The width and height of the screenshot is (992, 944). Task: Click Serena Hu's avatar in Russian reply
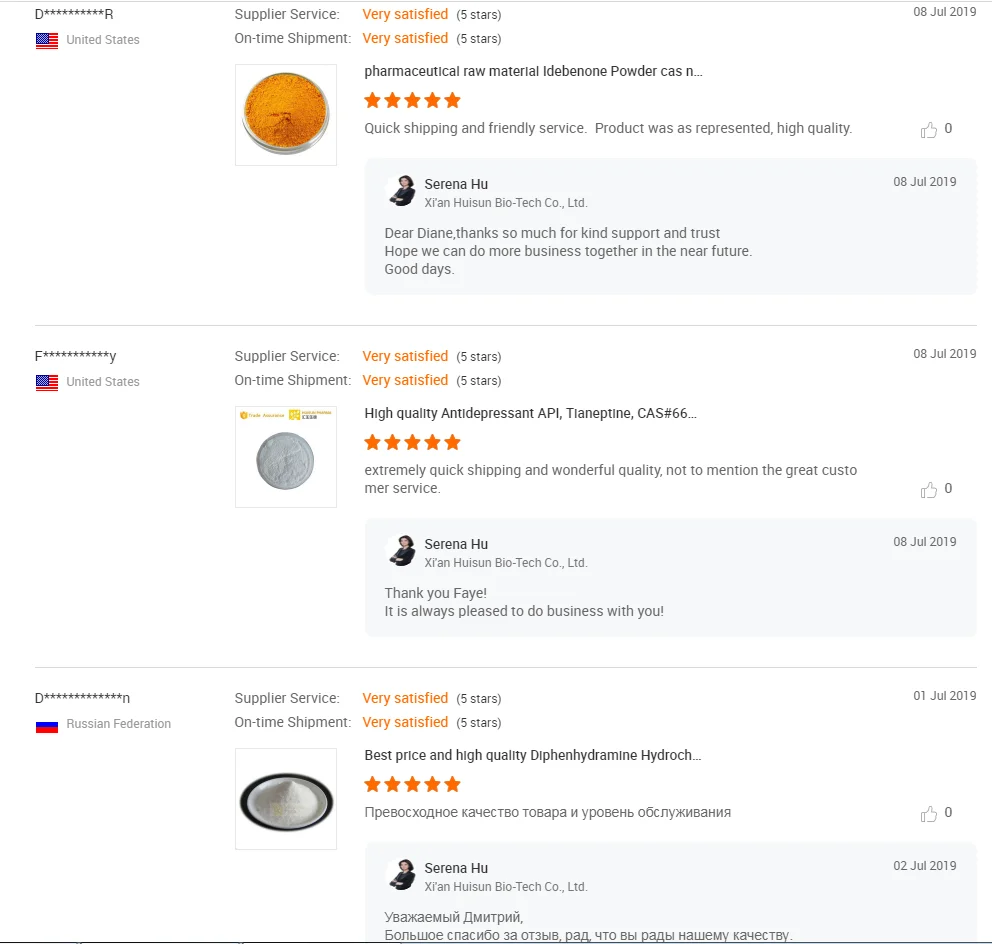pyautogui.click(x=402, y=875)
